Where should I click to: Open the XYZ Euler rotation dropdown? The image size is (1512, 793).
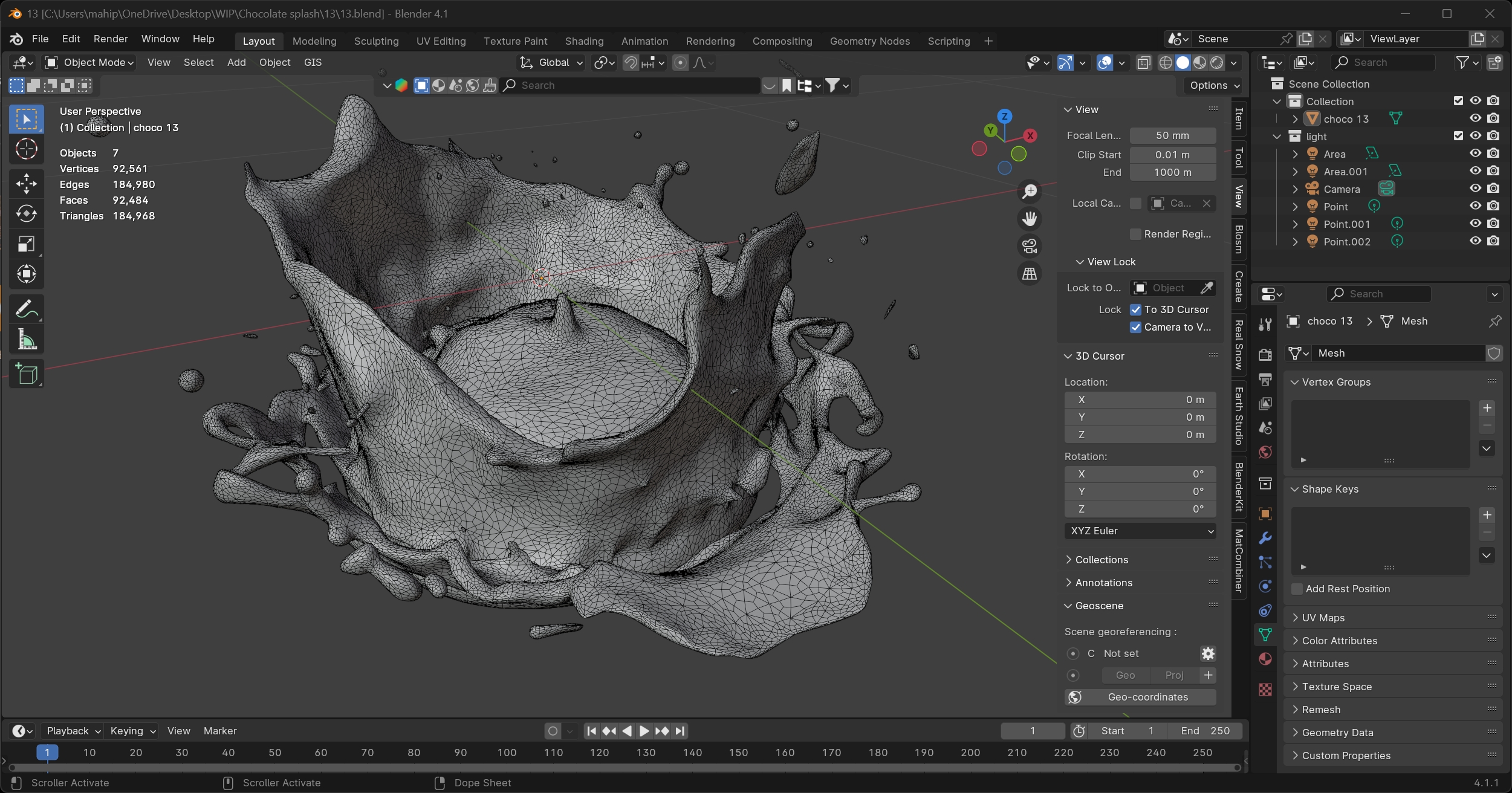[x=1140, y=531]
